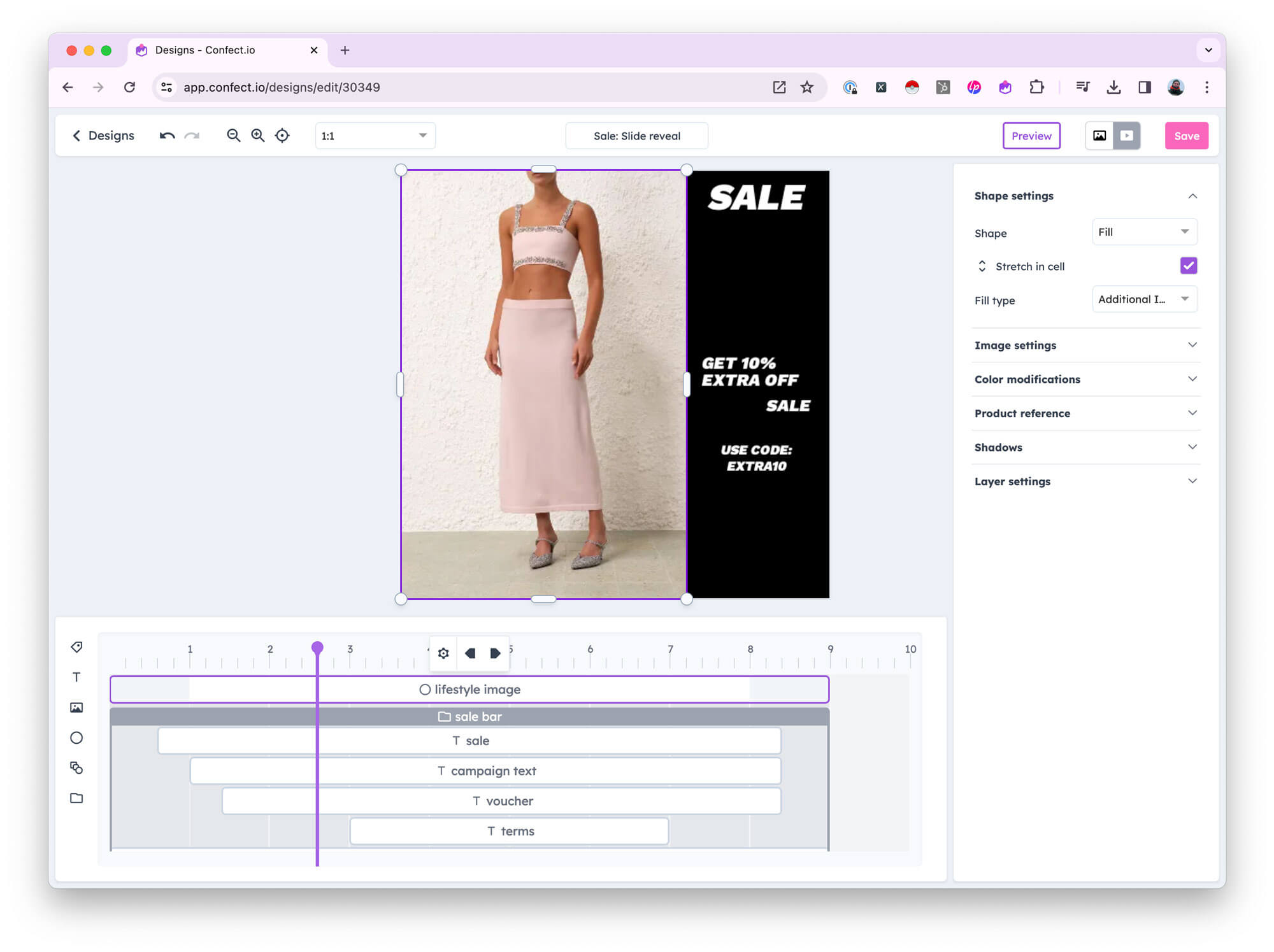
Task: Click the Save button
Action: 1186,136
